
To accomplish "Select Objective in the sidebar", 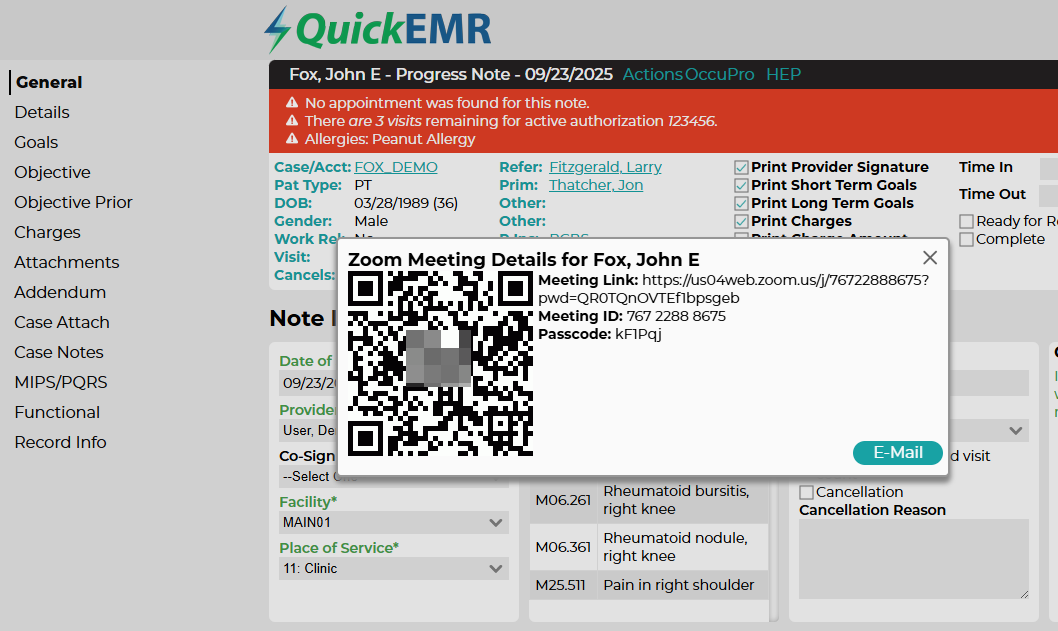I will pos(53,172).
